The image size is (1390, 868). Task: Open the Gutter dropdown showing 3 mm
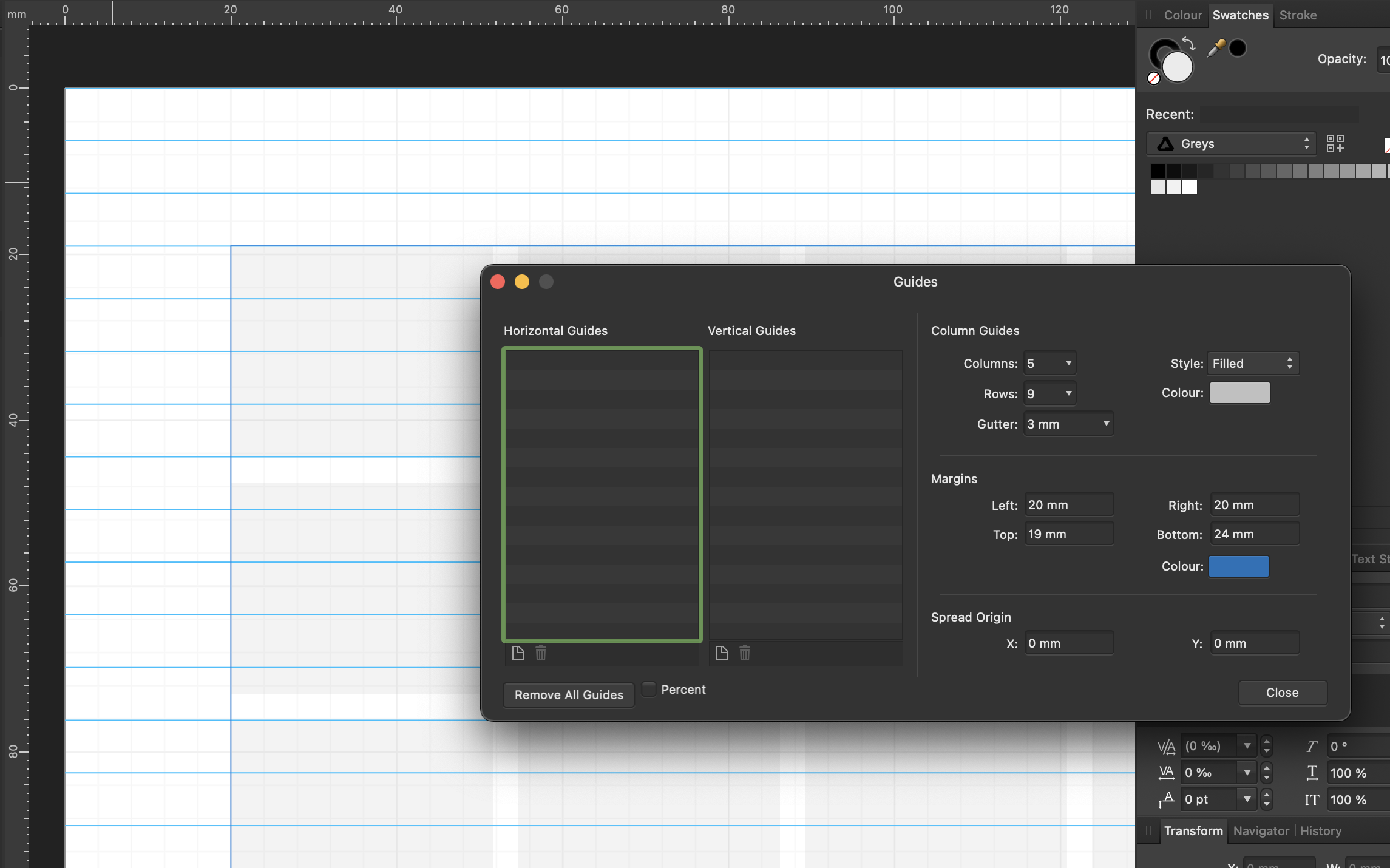pyautogui.click(x=1068, y=424)
